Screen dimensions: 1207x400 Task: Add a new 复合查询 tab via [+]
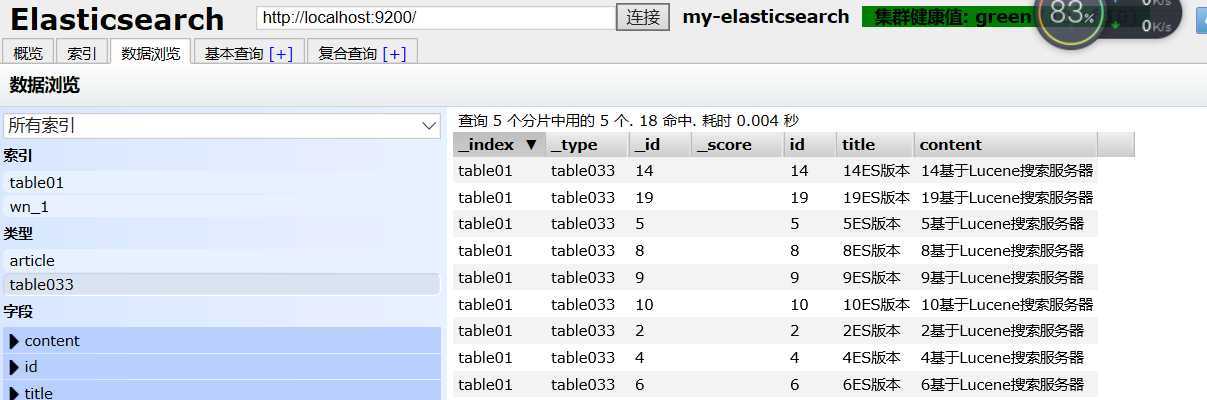coord(394,53)
